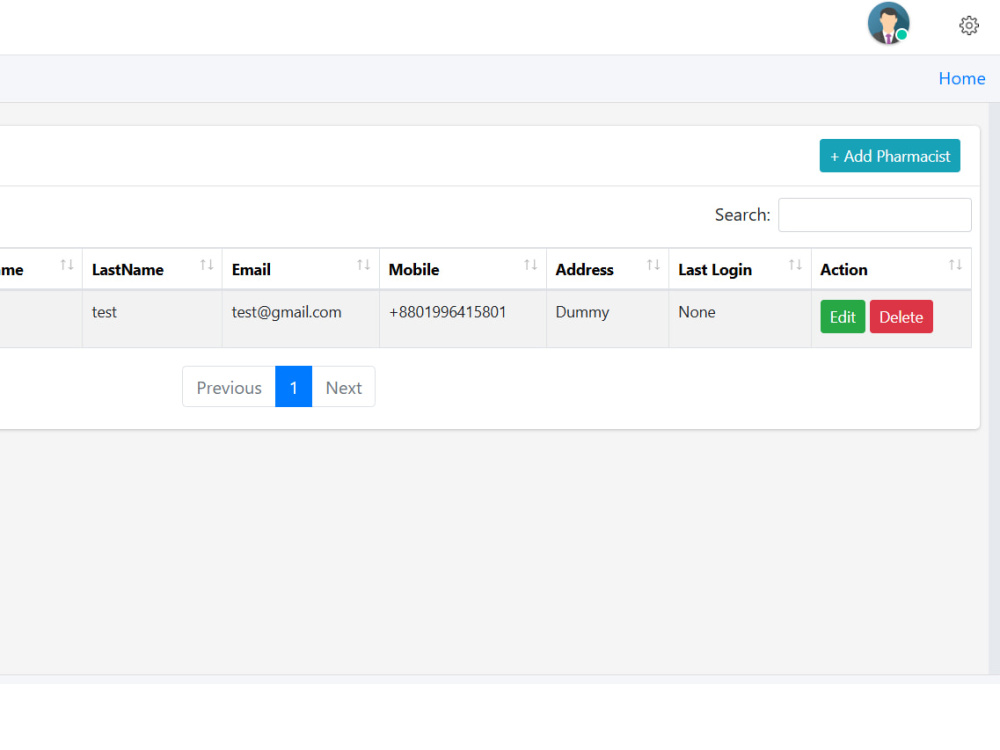Edit the test@gmail.com pharmacist
The width and height of the screenshot is (1000, 750).
click(x=842, y=317)
